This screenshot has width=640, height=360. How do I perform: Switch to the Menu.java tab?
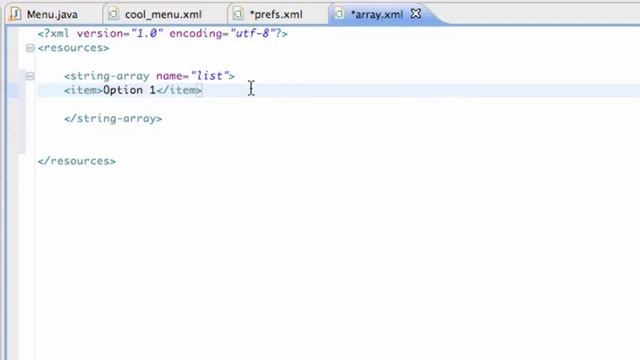[52, 14]
